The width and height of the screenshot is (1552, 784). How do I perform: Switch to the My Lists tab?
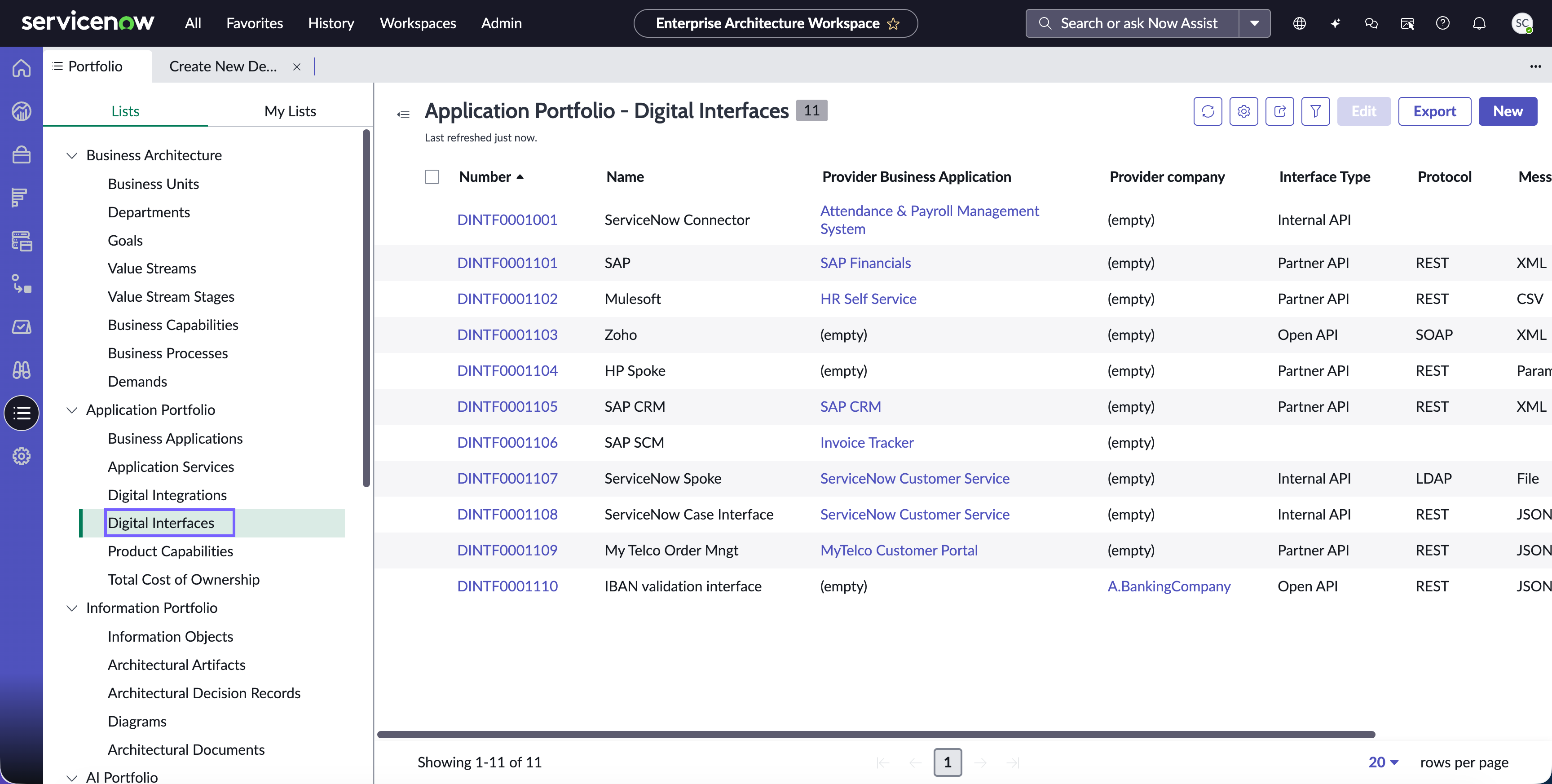coord(291,111)
